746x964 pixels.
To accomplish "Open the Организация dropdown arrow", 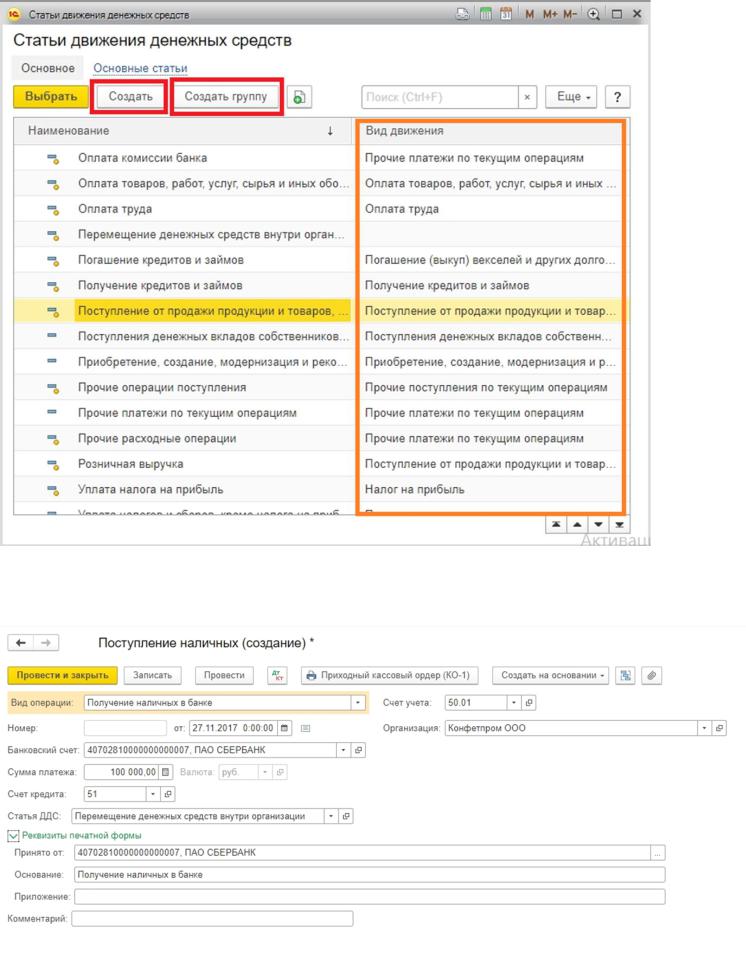I will click(705, 728).
